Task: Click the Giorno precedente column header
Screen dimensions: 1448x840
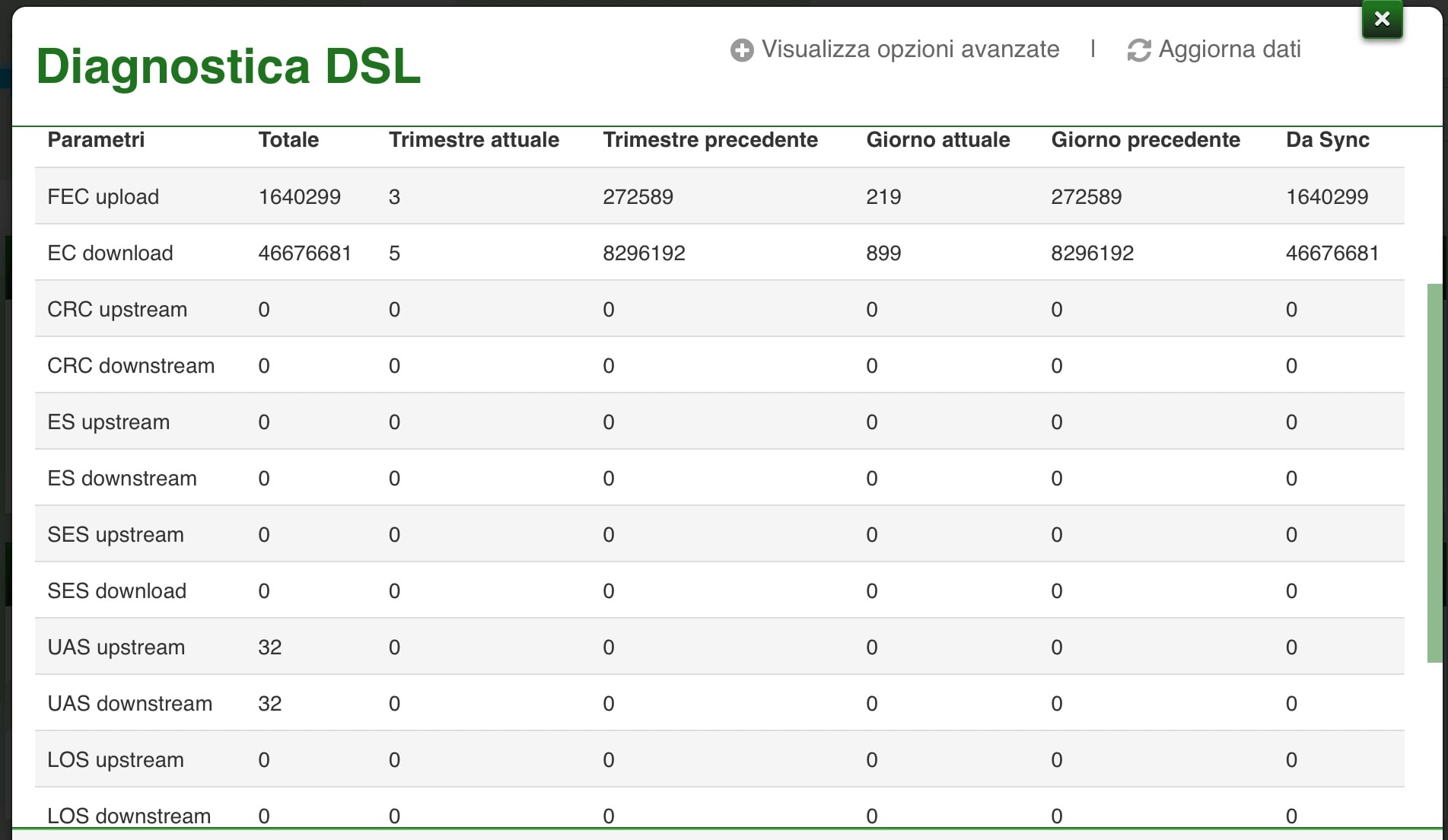Action: click(x=1145, y=140)
